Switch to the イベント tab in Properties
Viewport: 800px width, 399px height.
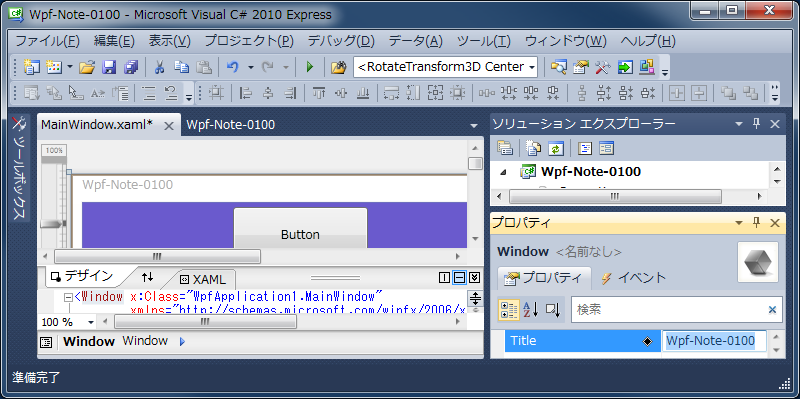click(634, 278)
